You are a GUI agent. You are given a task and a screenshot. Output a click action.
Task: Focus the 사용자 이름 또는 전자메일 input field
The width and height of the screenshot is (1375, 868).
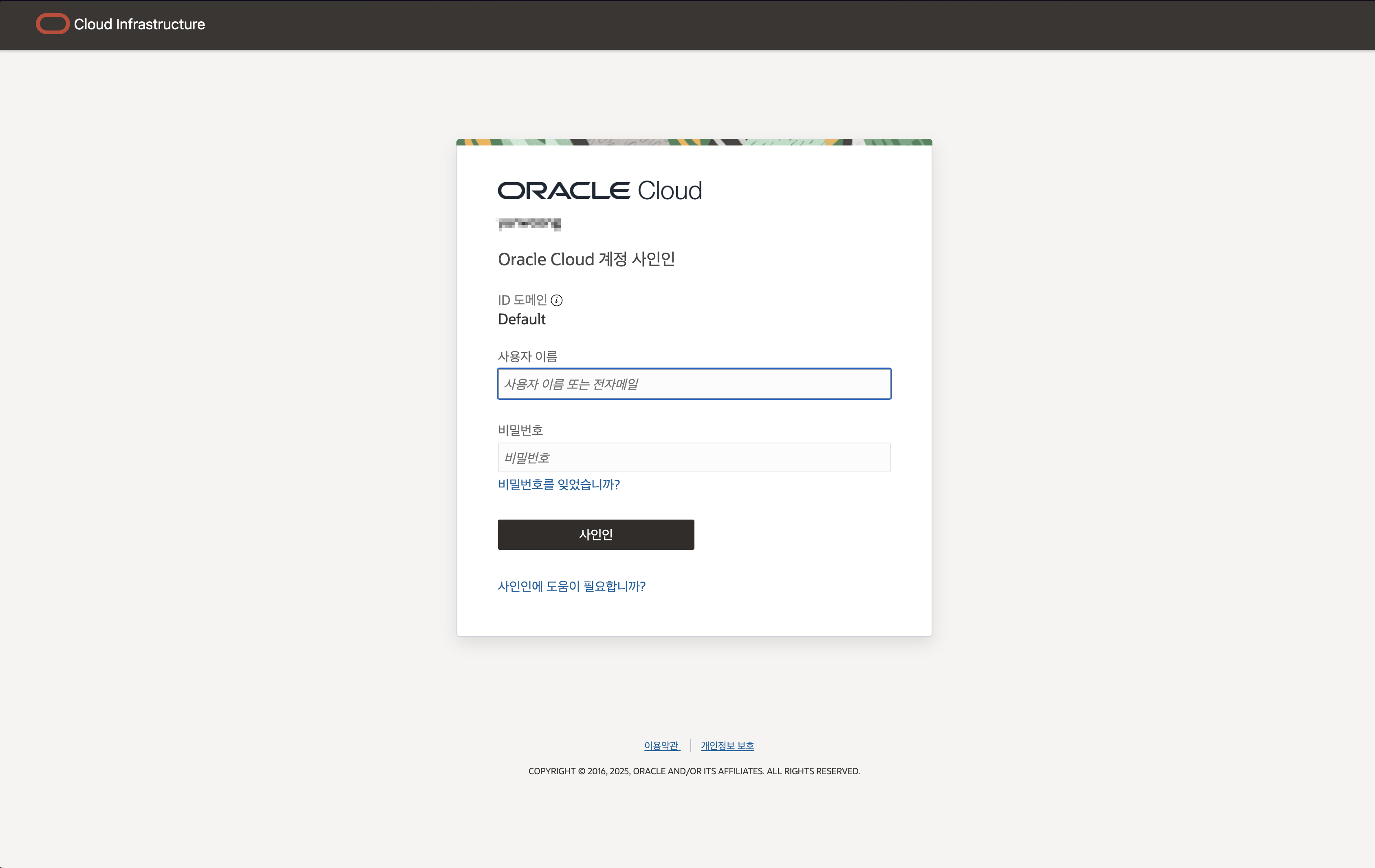(x=694, y=384)
